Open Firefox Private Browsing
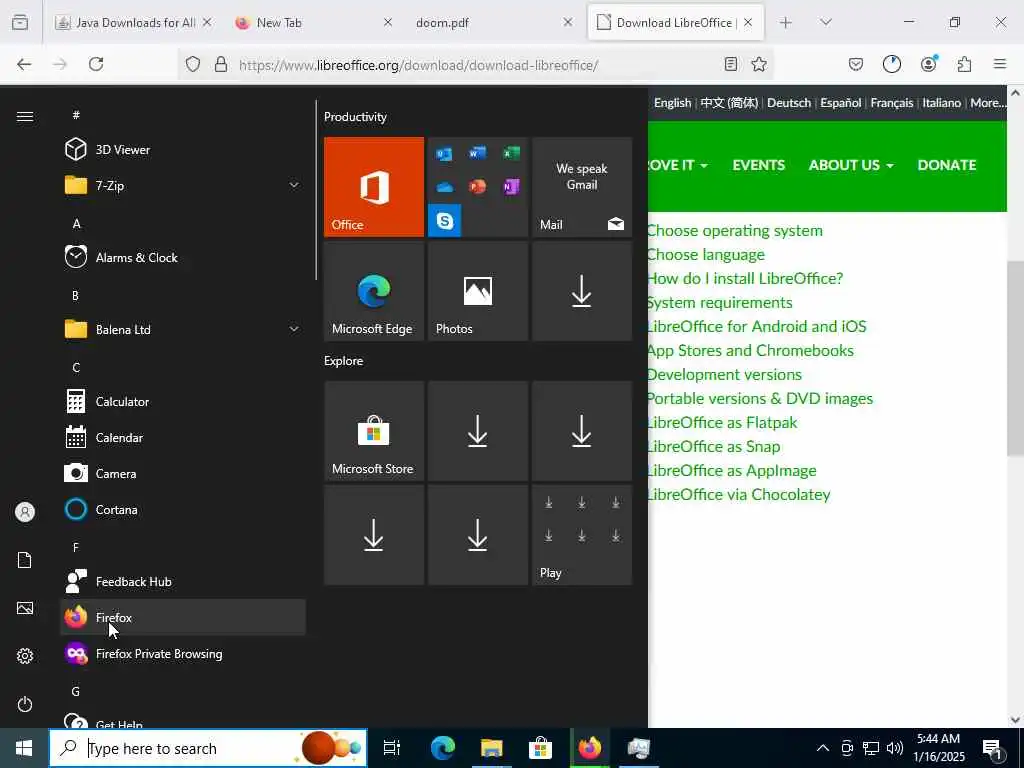Image resolution: width=1024 pixels, height=768 pixels. 183,653
